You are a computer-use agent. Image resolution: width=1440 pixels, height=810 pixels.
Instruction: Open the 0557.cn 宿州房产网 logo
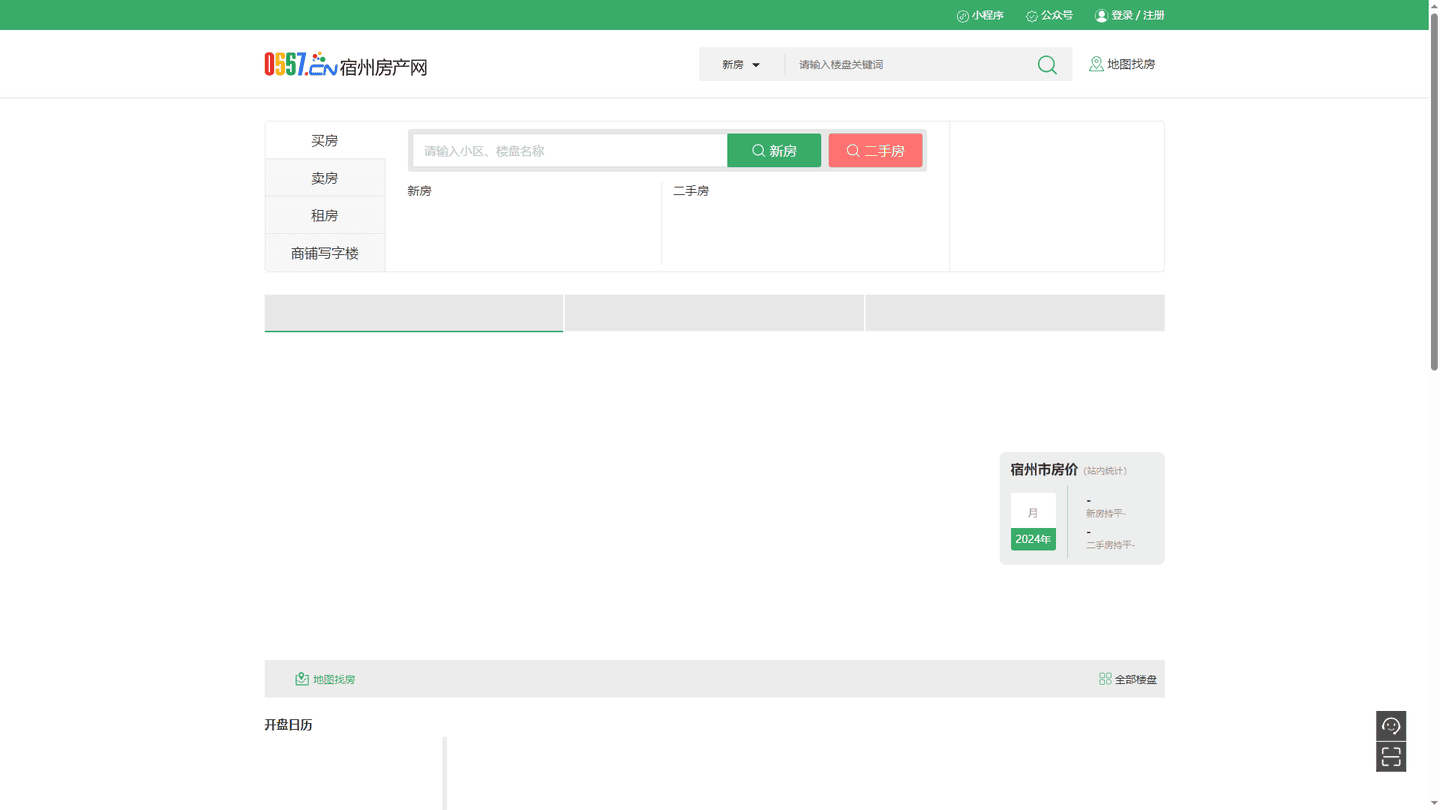point(346,65)
